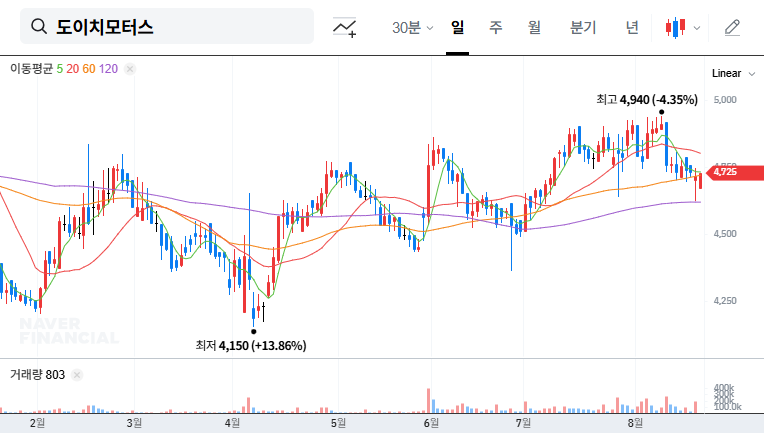Remove the 이동평균 indicator with X

[130, 69]
